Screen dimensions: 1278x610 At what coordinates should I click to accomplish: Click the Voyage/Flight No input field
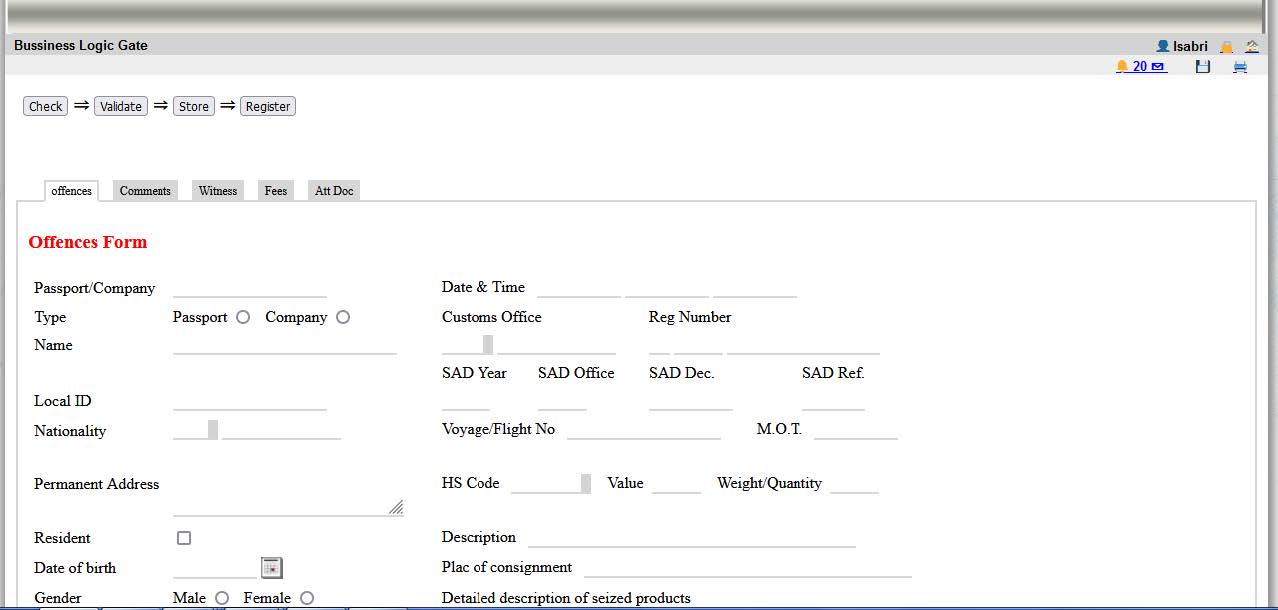[x=643, y=430]
